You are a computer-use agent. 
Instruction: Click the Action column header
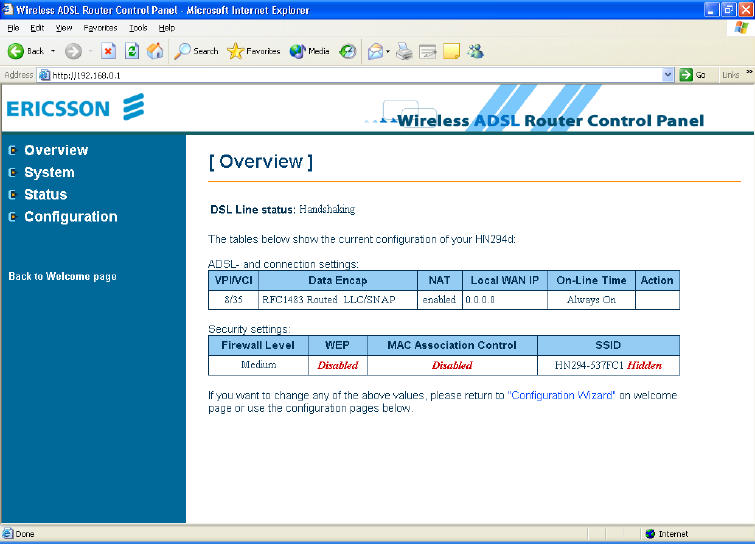[x=657, y=280]
